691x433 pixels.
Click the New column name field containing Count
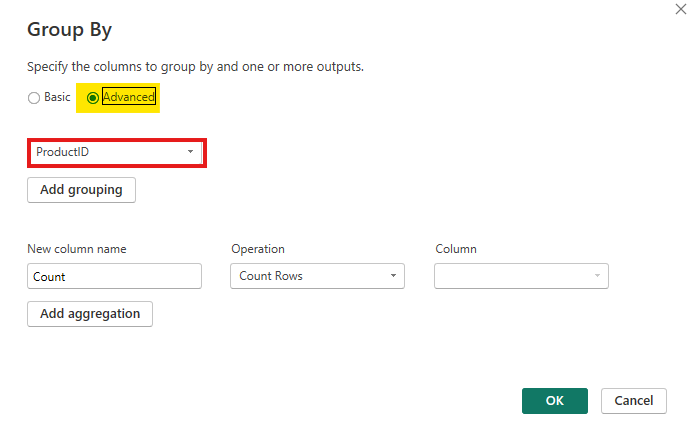[115, 276]
